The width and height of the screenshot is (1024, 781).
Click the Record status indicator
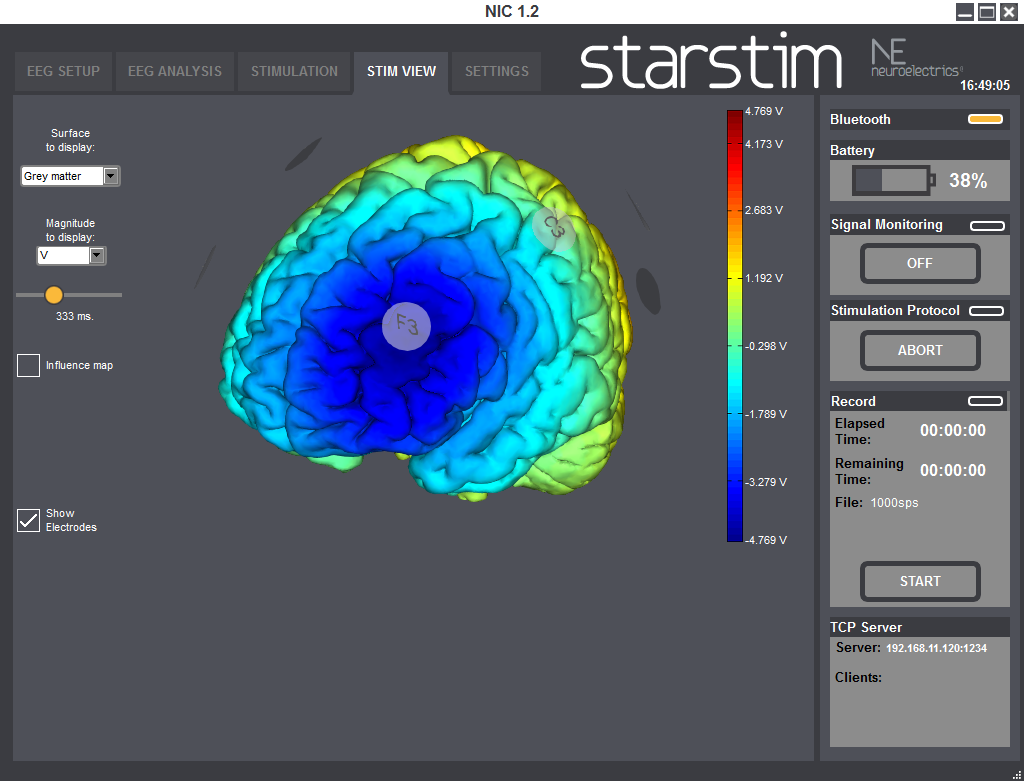[985, 401]
